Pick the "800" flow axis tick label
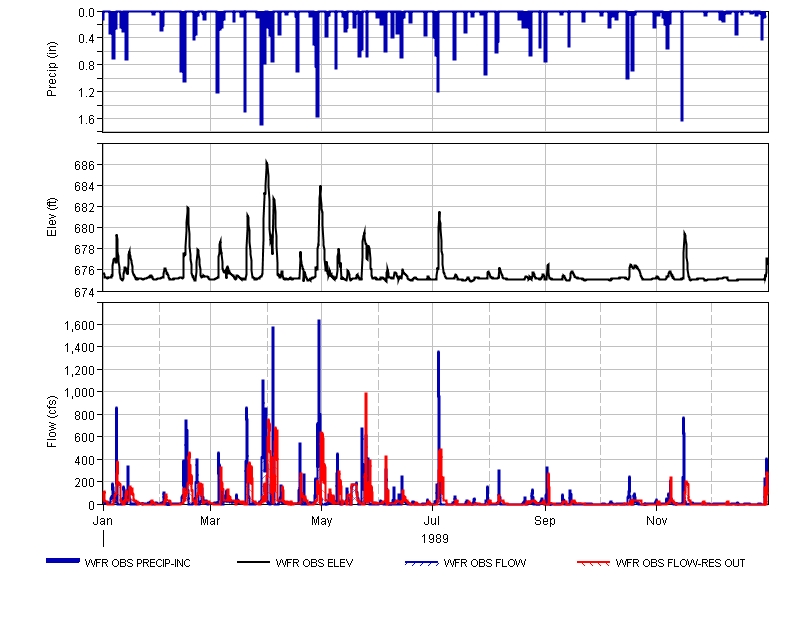The width and height of the screenshot is (800, 627). 85,415
